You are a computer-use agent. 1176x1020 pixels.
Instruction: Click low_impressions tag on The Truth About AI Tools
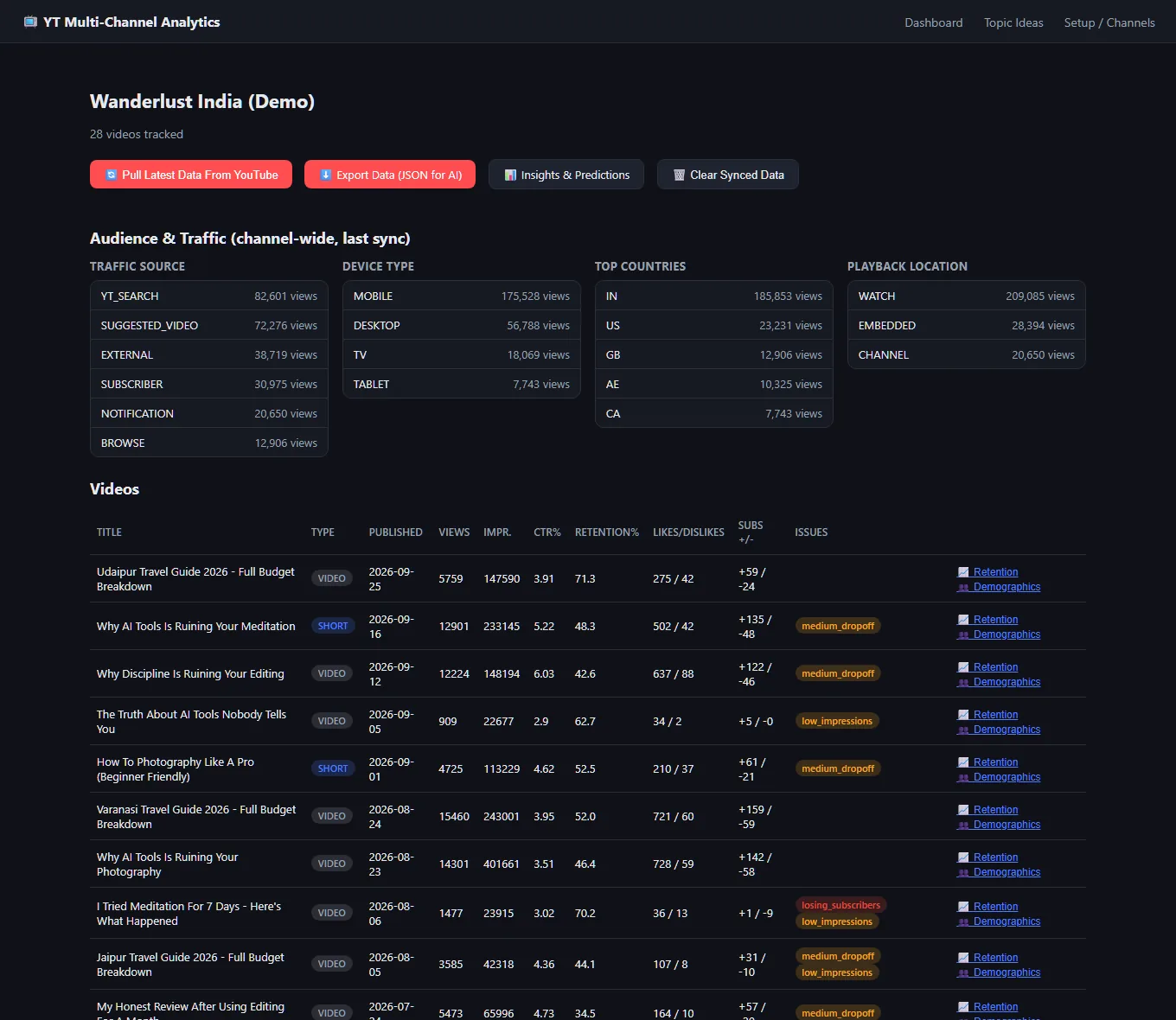point(837,721)
